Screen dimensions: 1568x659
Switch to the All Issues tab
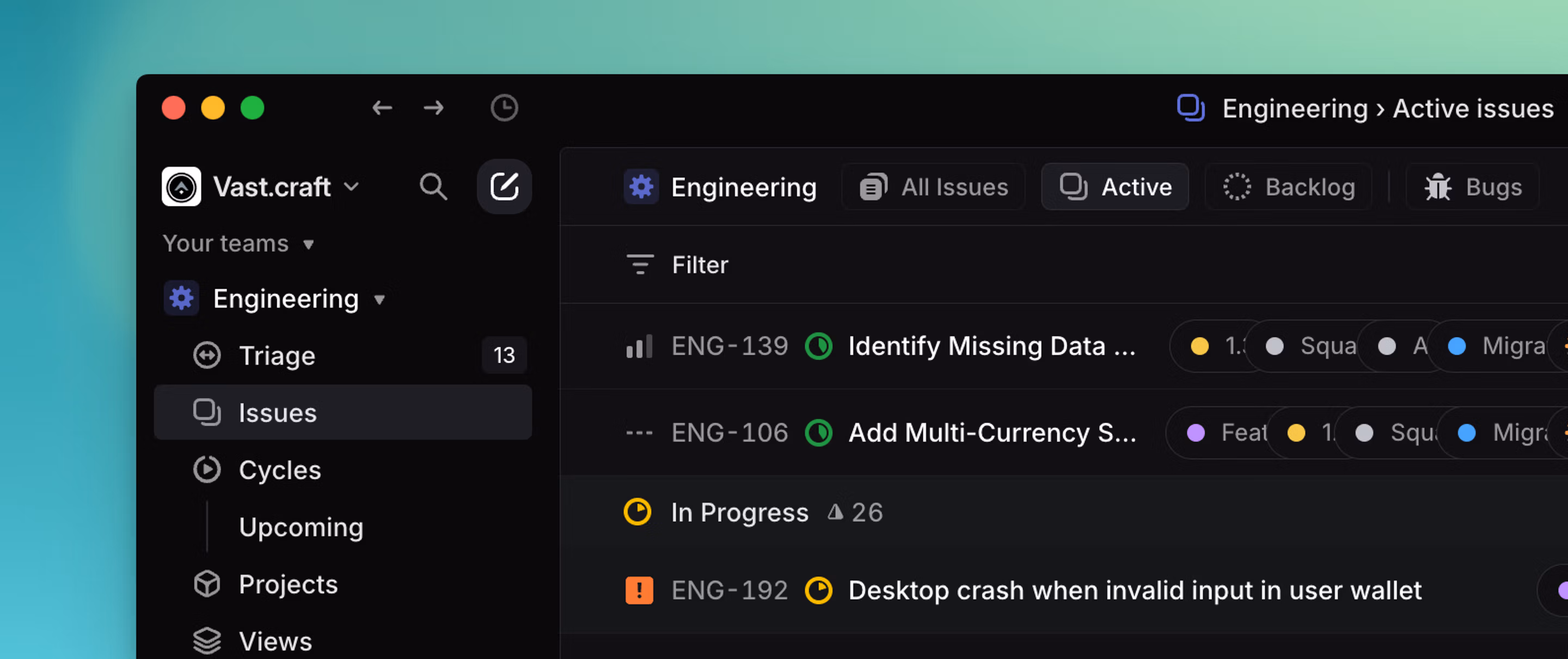(x=934, y=187)
